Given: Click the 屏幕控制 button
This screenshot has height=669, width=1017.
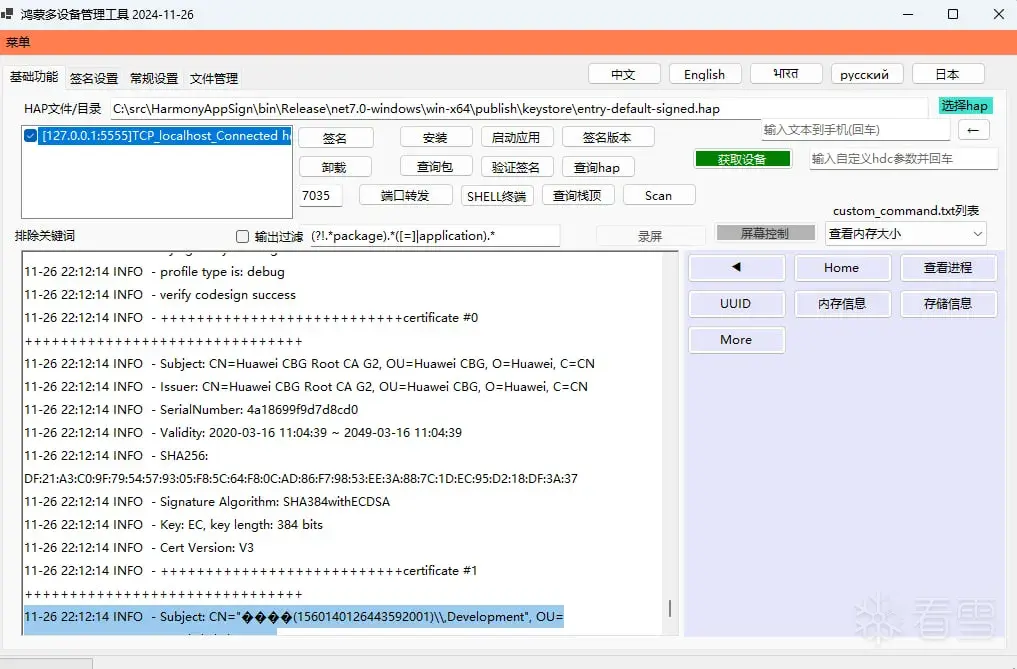Looking at the screenshot, I should click(x=765, y=234).
